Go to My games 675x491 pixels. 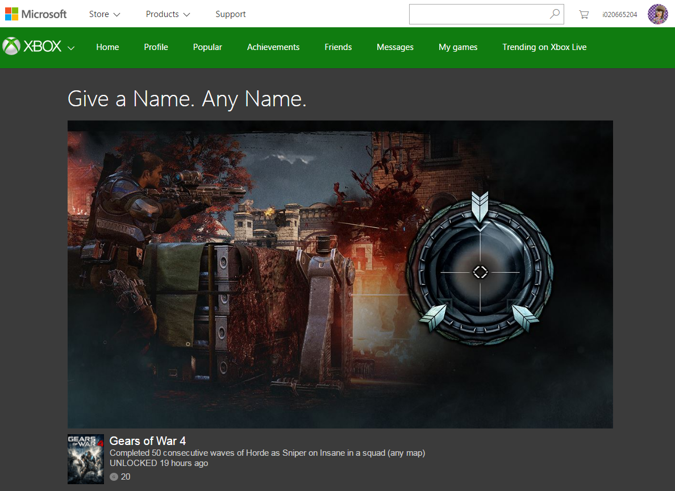458,47
